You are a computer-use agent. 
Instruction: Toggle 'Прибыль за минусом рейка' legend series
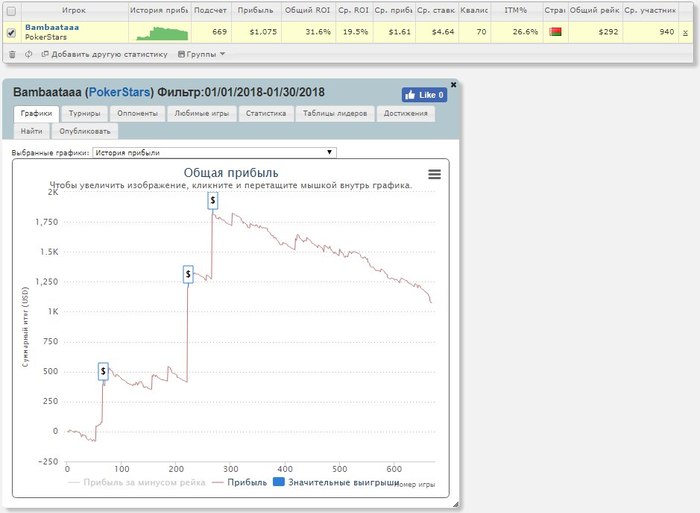pos(137,482)
